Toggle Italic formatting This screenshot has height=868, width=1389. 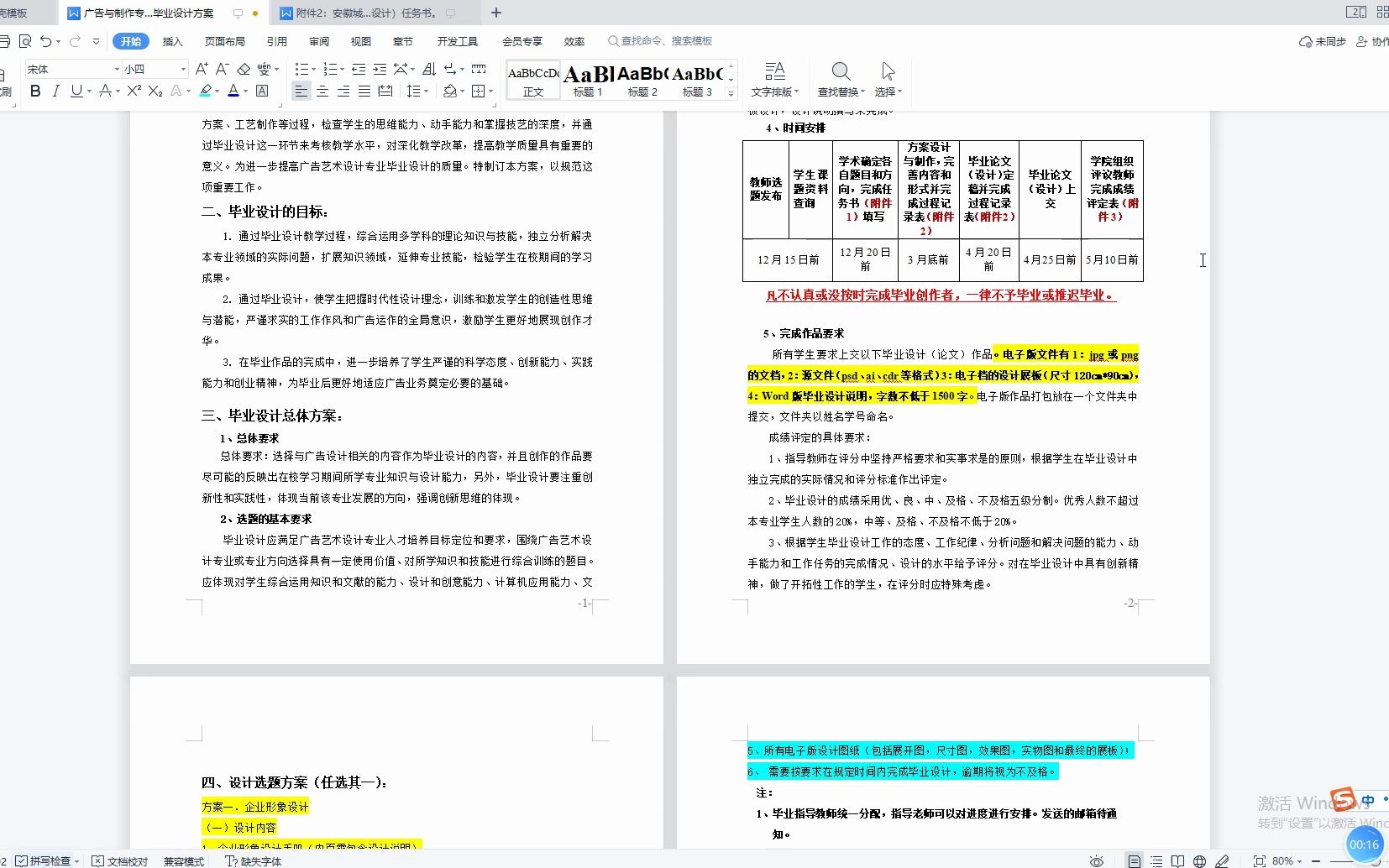[56, 91]
